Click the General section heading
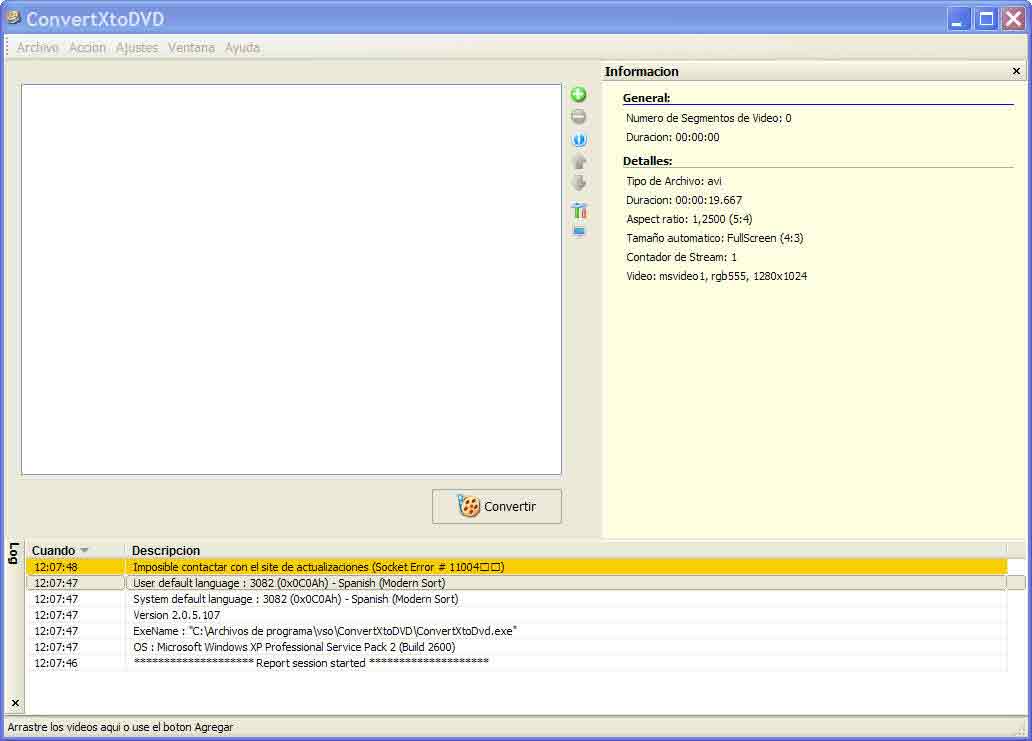 (x=646, y=98)
